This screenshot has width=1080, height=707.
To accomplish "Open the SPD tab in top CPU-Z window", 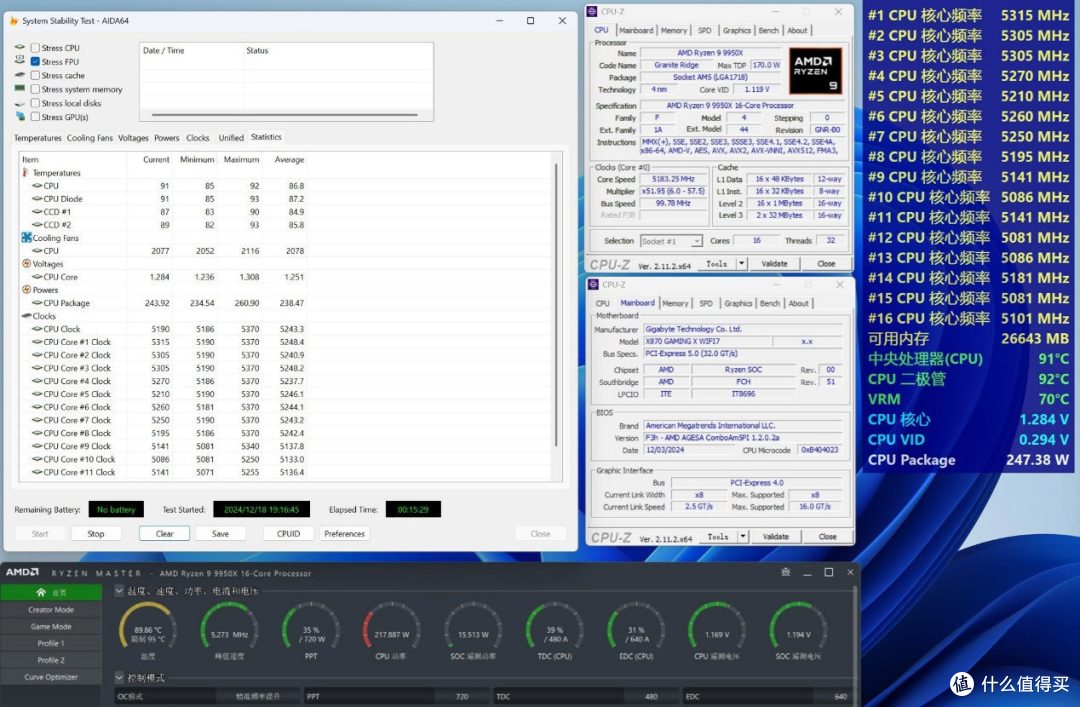I will pyautogui.click(x=705, y=30).
